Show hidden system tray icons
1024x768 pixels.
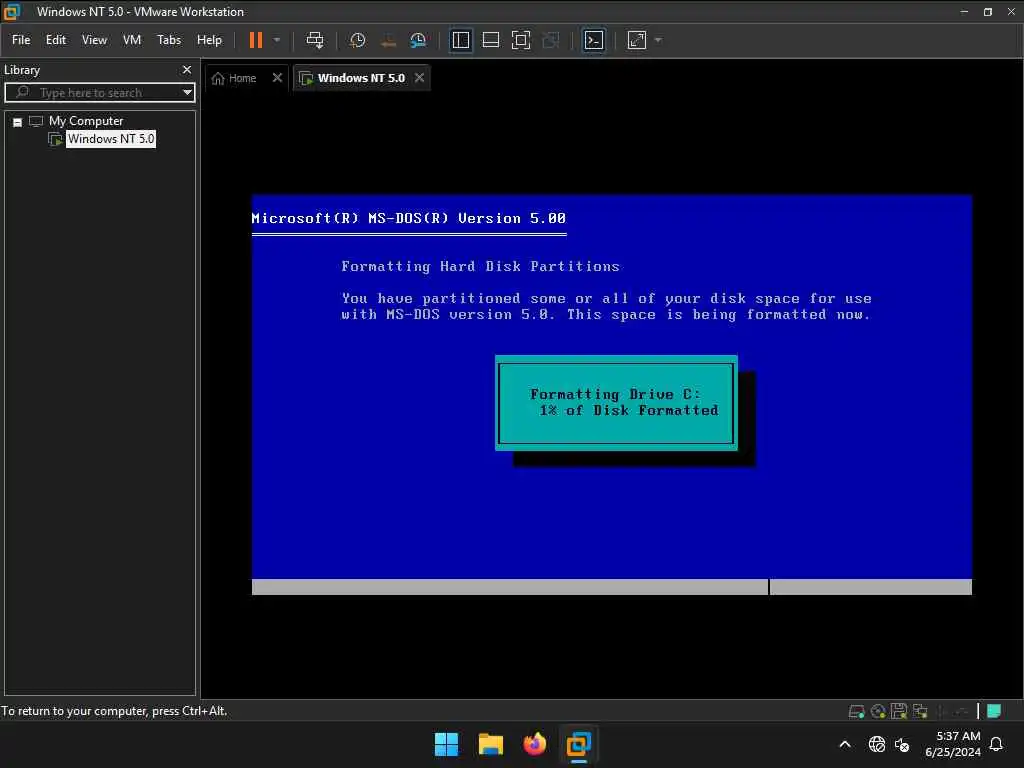844,744
